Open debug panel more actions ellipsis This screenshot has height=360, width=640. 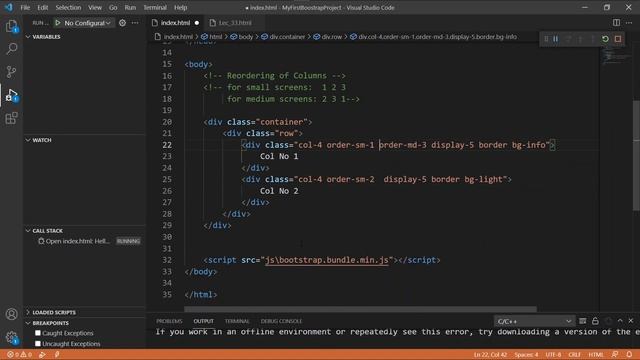tap(135, 23)
